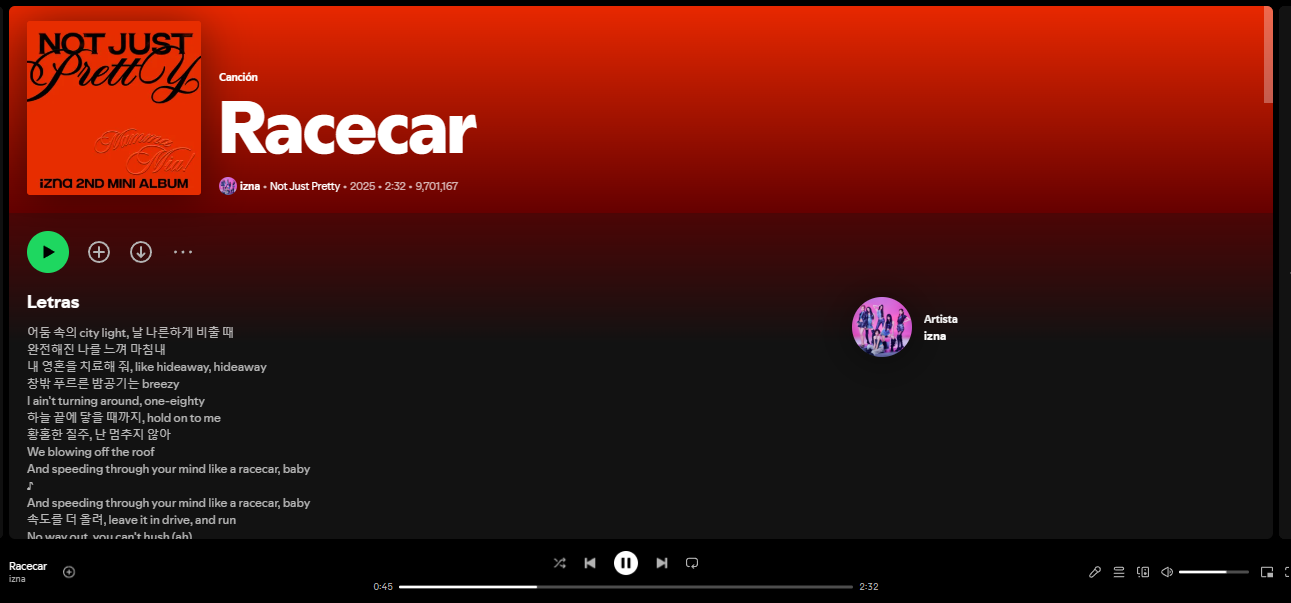
Task: Open the three-dots more options menu
Action: tap(183, 252)
